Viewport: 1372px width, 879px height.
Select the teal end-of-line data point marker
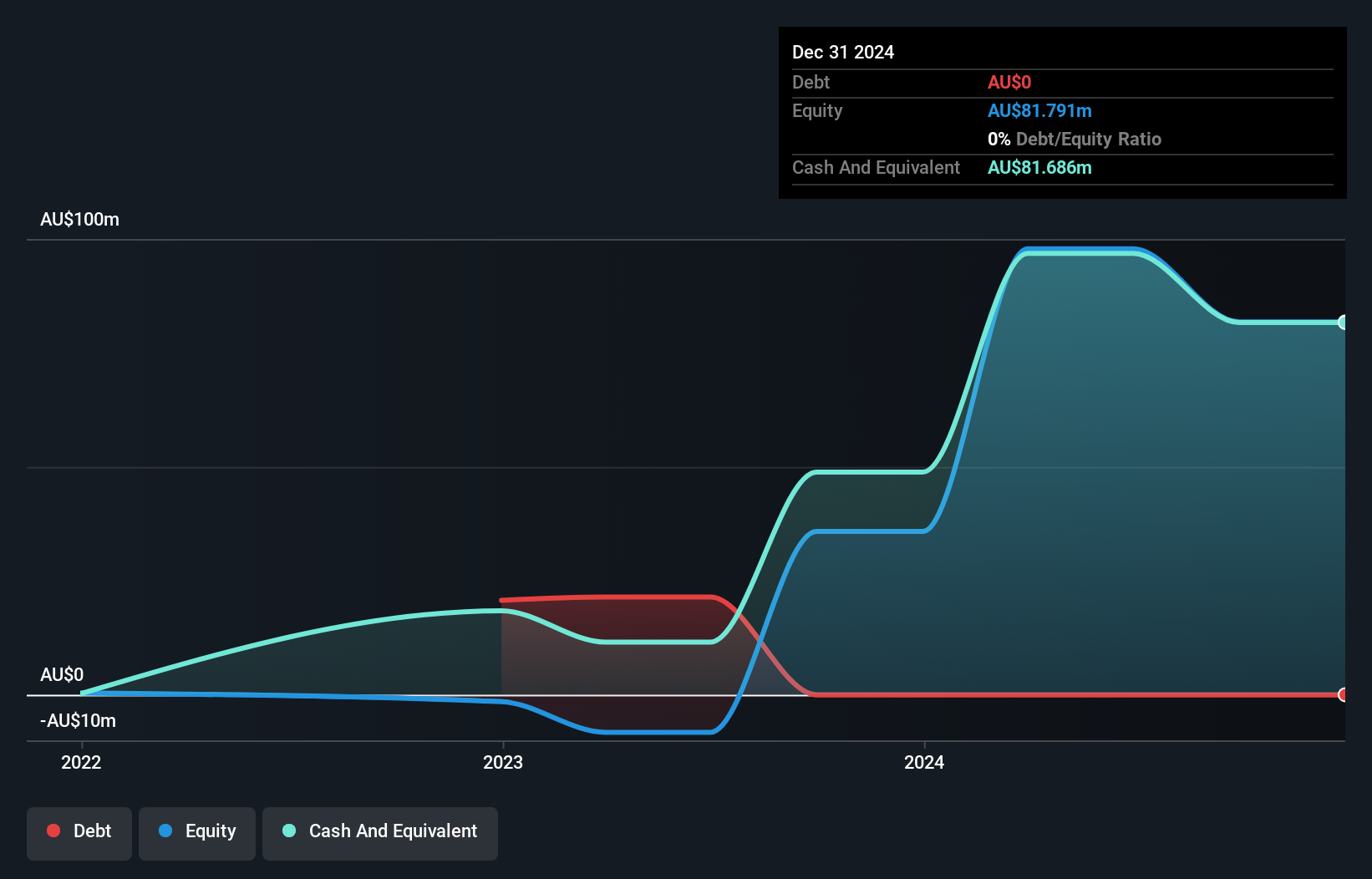pos(1343,323)
